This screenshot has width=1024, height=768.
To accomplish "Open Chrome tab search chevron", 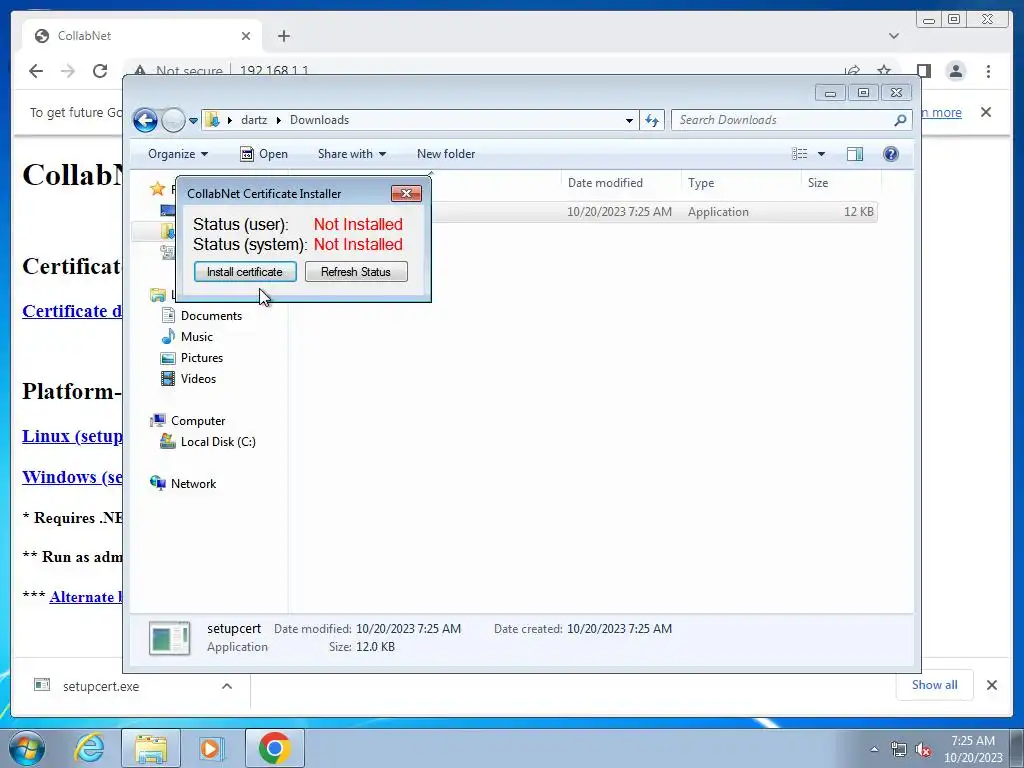I will coord(894,36).
